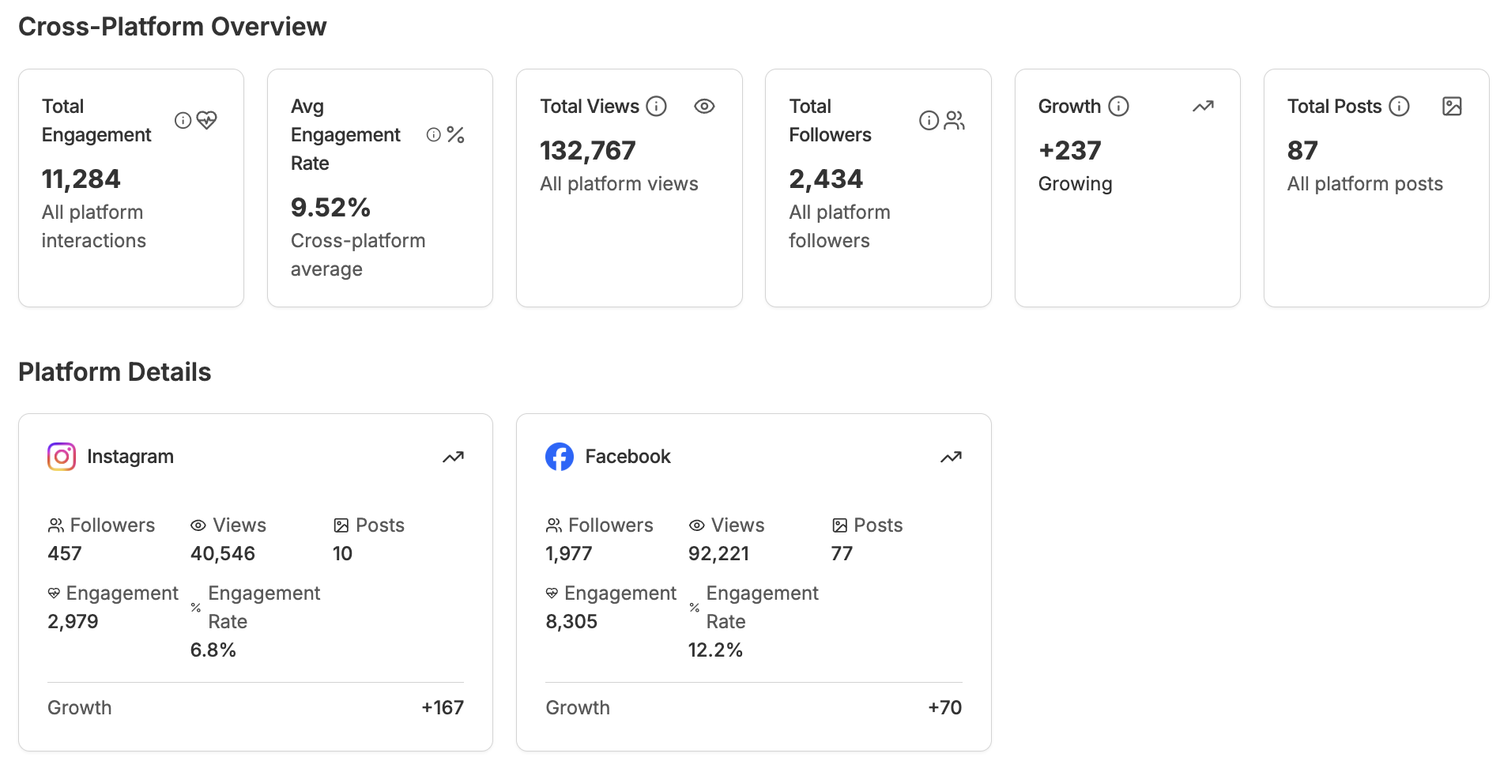
Task: Click the trend arrow on Instagram card
Action: 453,457
